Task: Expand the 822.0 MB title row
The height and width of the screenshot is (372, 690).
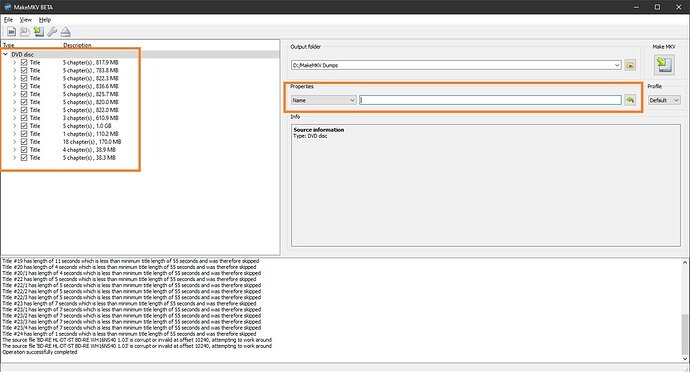Action: click(x=15, y=110)
